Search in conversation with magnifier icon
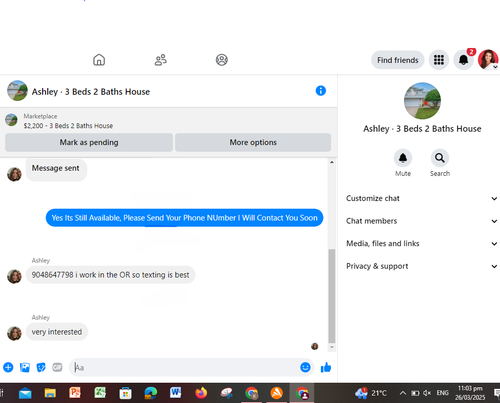Screen dimensions: 500x403 click(x=440, y=158)
